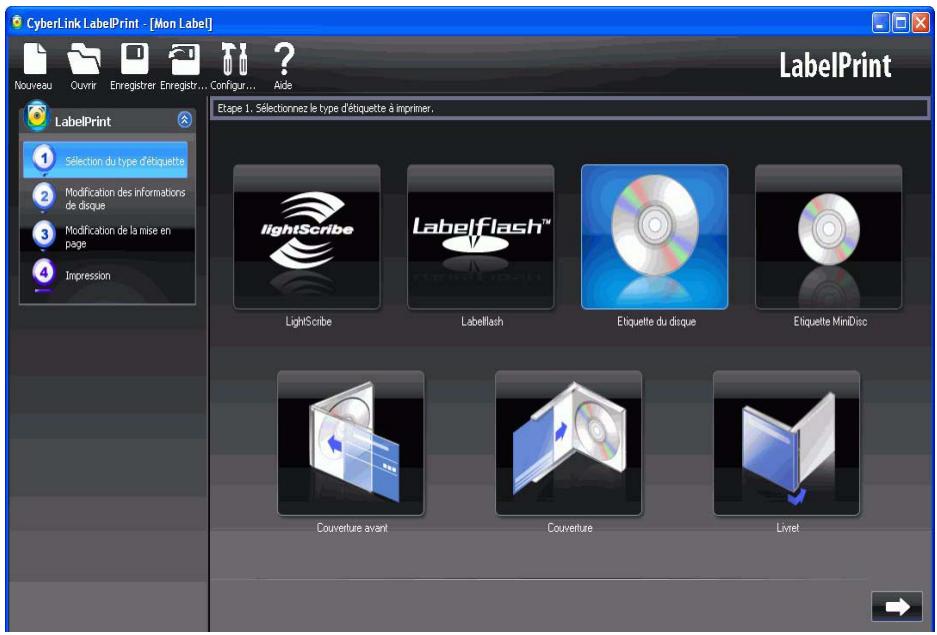Minimize the CyberLink LabelPrint window
Screen dimensions: 937x635
click(880, 23)
